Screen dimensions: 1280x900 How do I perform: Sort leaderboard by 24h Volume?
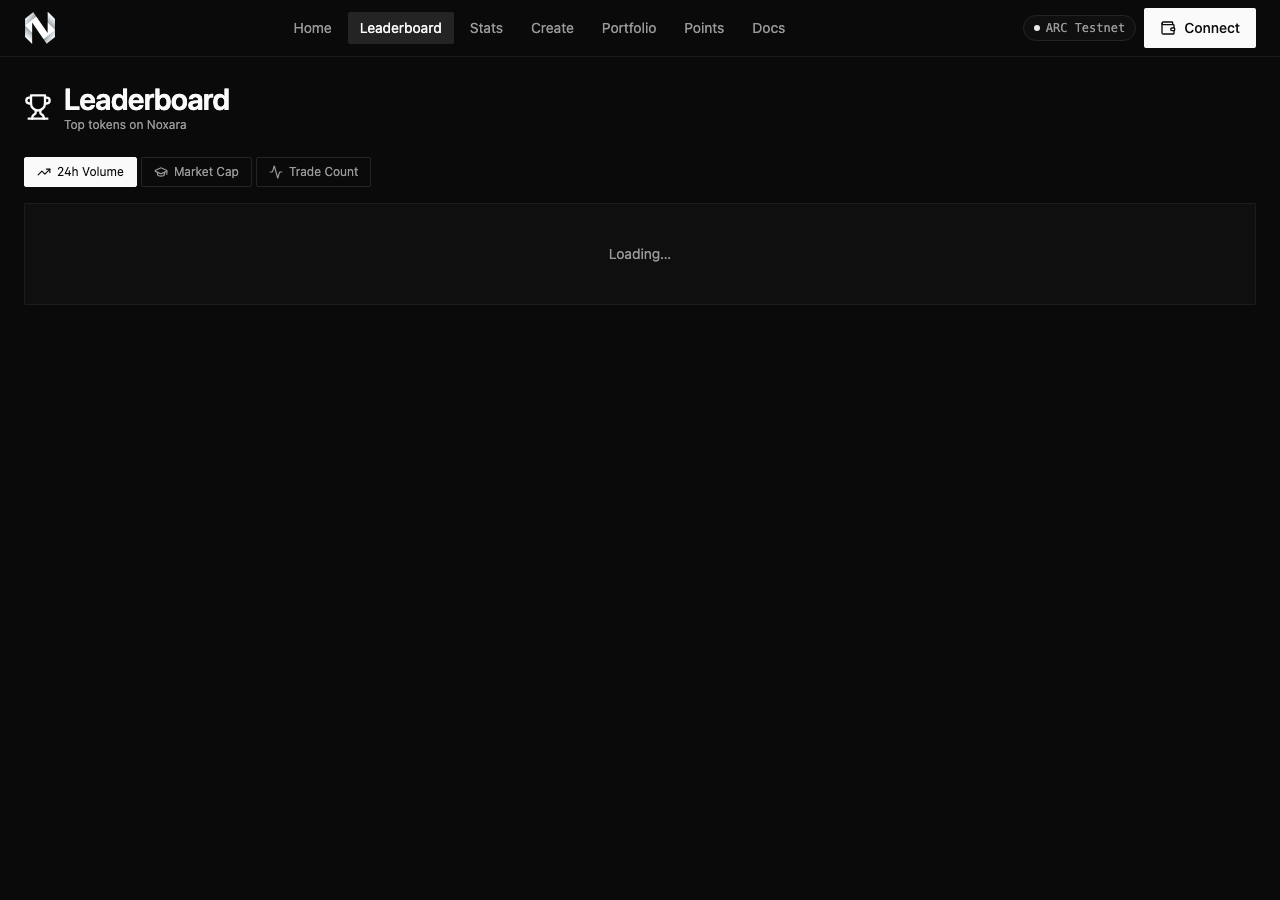coord(80,172)
